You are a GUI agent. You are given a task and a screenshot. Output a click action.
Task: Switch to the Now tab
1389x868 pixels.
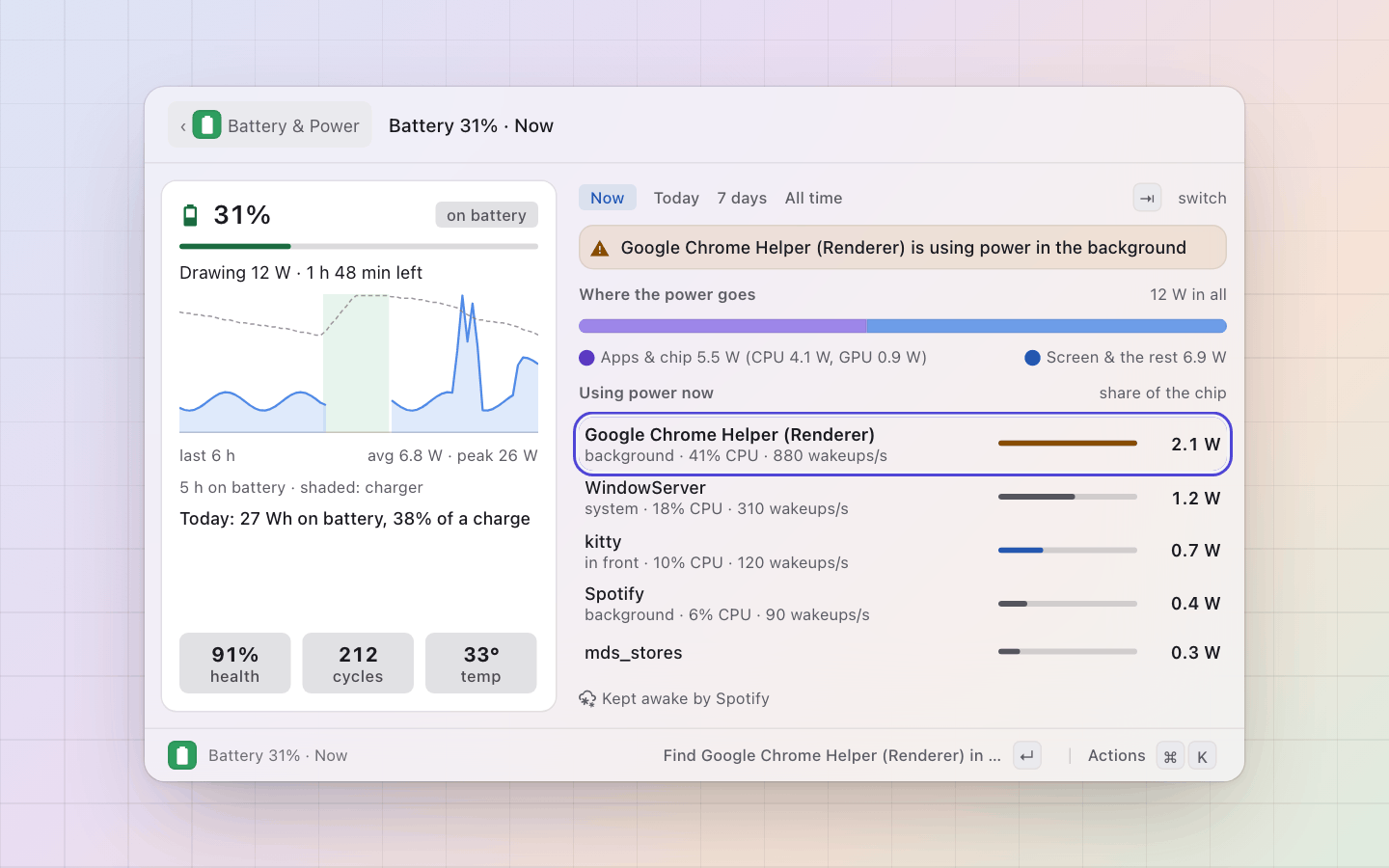[608, 198]
